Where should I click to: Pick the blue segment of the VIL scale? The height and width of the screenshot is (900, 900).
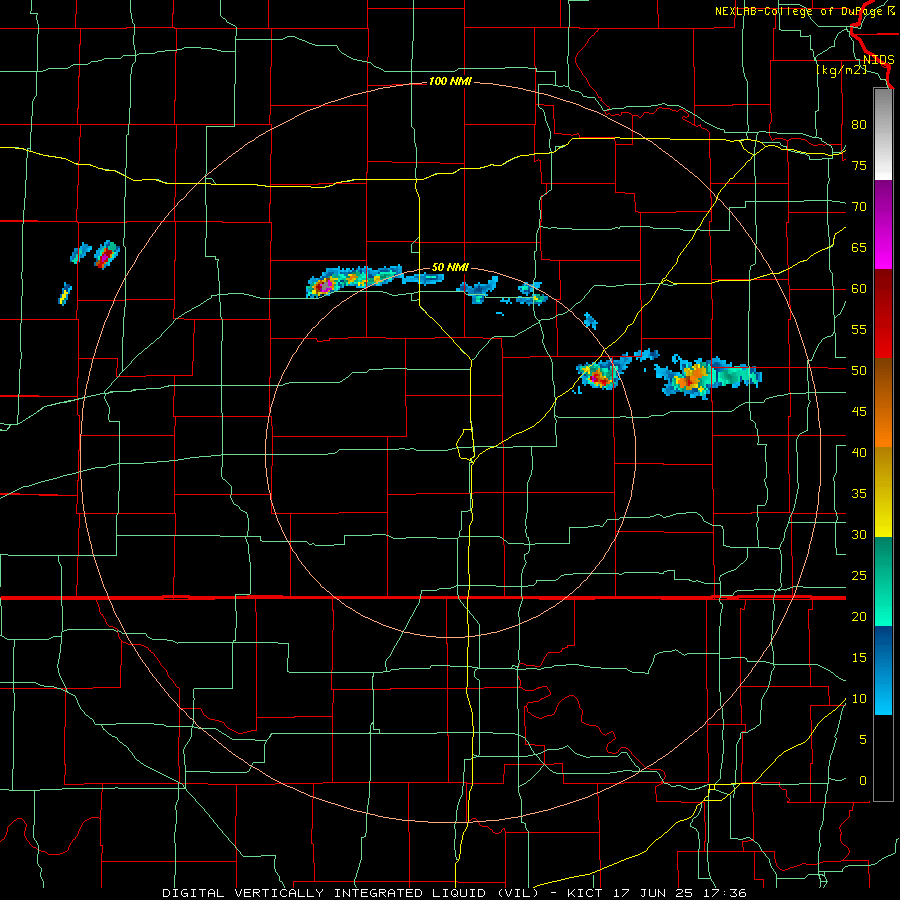(883, 670)
